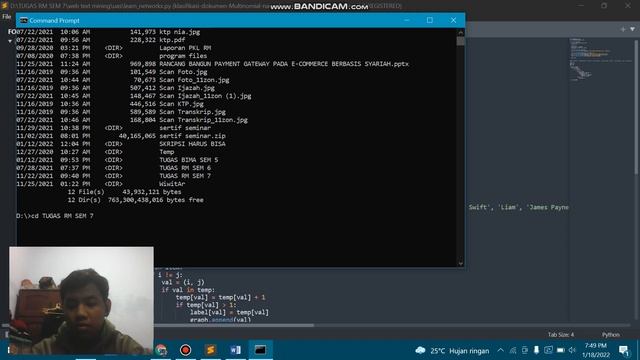Click the taskbar clock showing 7:49 PM
Screen dimensions: 640x360
[596, 350]
